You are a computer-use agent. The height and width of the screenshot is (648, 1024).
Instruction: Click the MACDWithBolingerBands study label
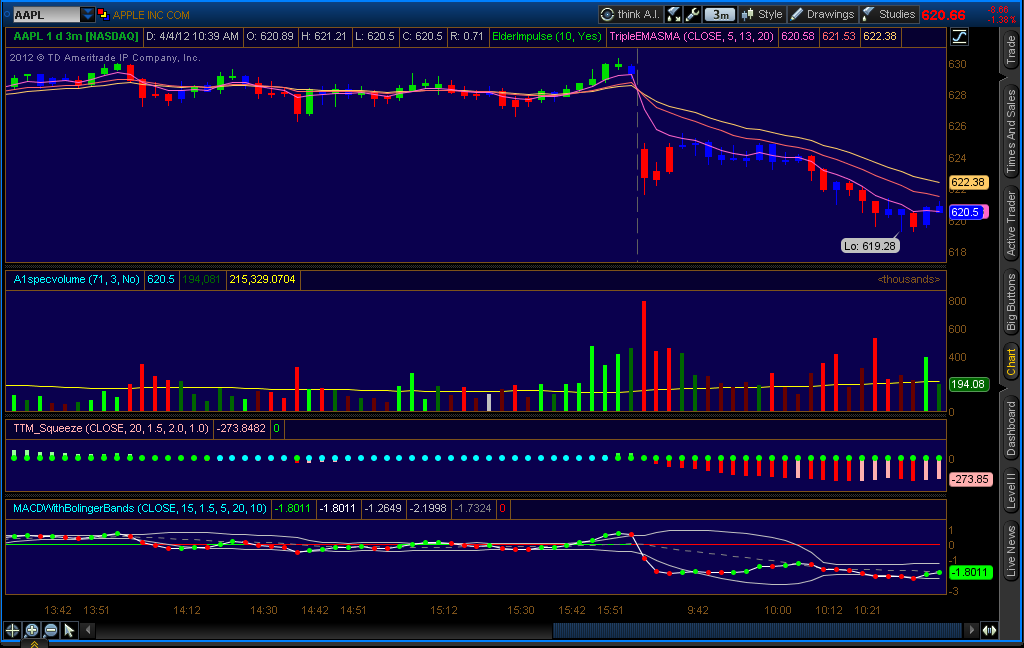(x=140, y=508)
